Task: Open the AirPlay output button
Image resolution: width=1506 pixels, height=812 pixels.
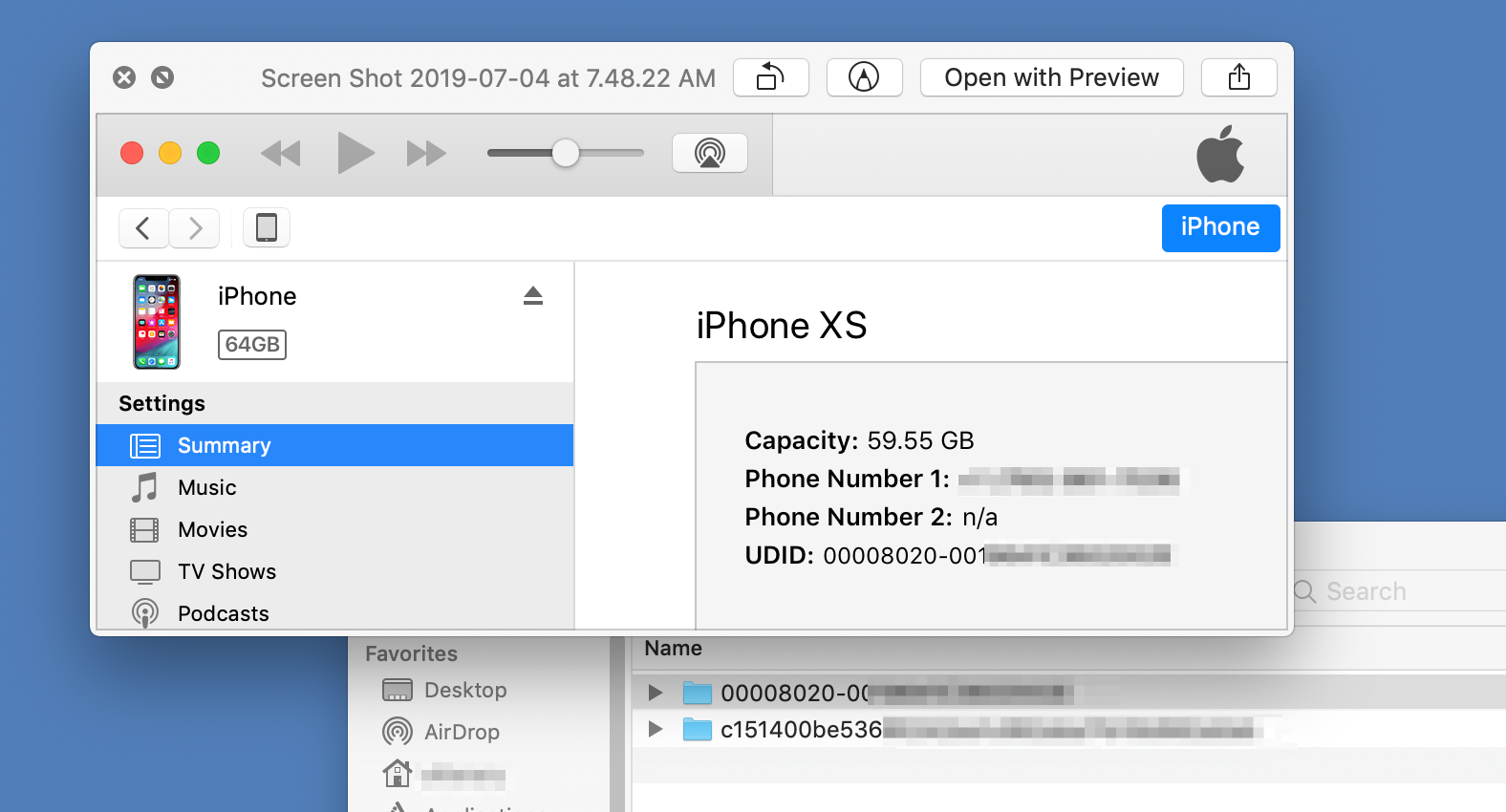Action: (710, 153)
